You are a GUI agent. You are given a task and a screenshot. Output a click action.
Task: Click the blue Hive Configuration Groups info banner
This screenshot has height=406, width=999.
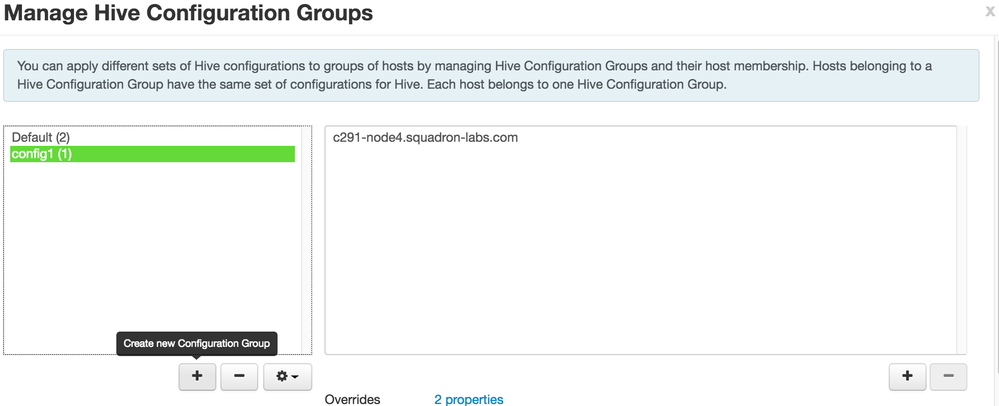(490, 75)
